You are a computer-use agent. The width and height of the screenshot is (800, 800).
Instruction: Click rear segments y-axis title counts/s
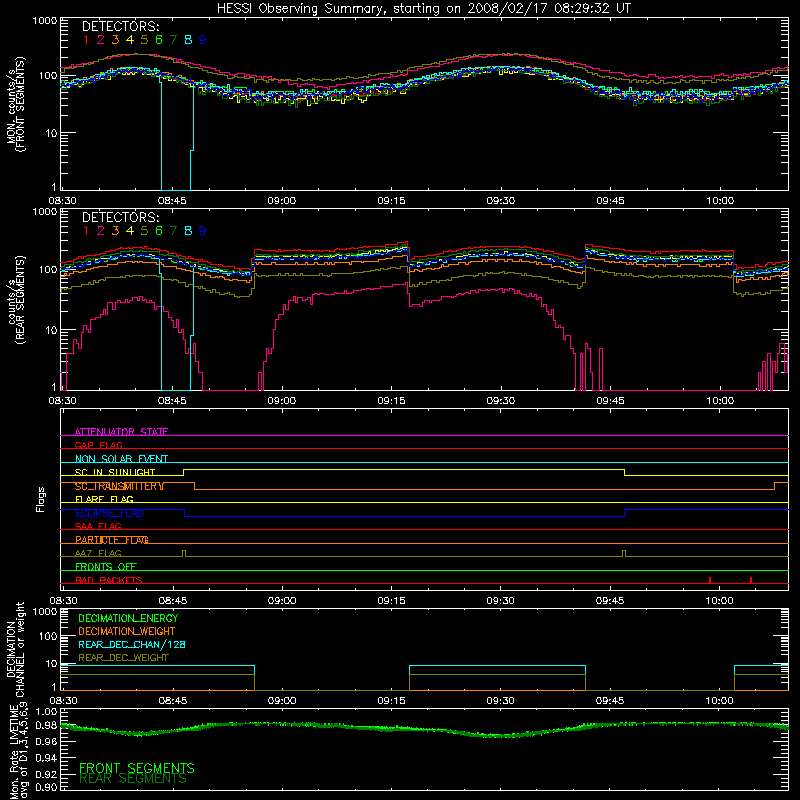(x=11, y=301)
